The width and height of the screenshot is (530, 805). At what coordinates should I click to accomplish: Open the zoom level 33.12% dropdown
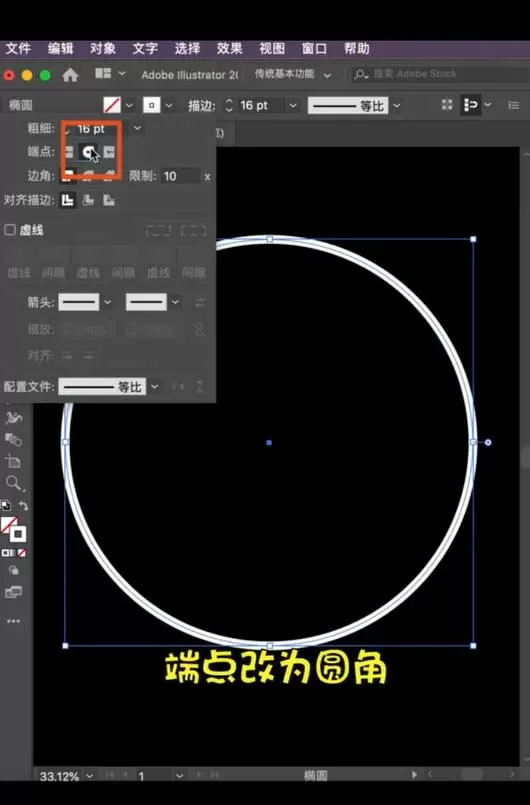point(90,775)
